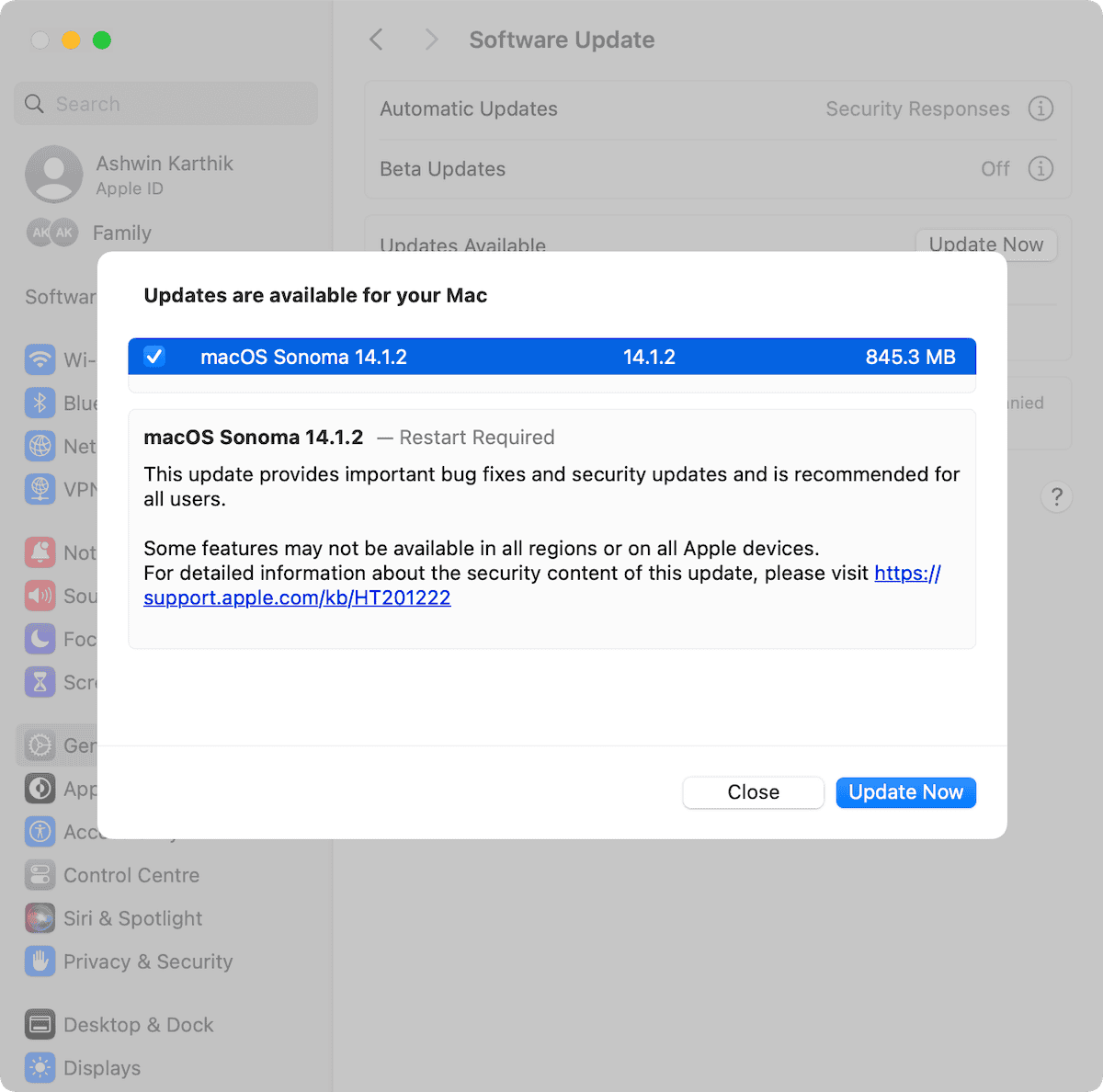
Task: Open Privacy & Security hand icon
Action: click(x=40, y=961)
